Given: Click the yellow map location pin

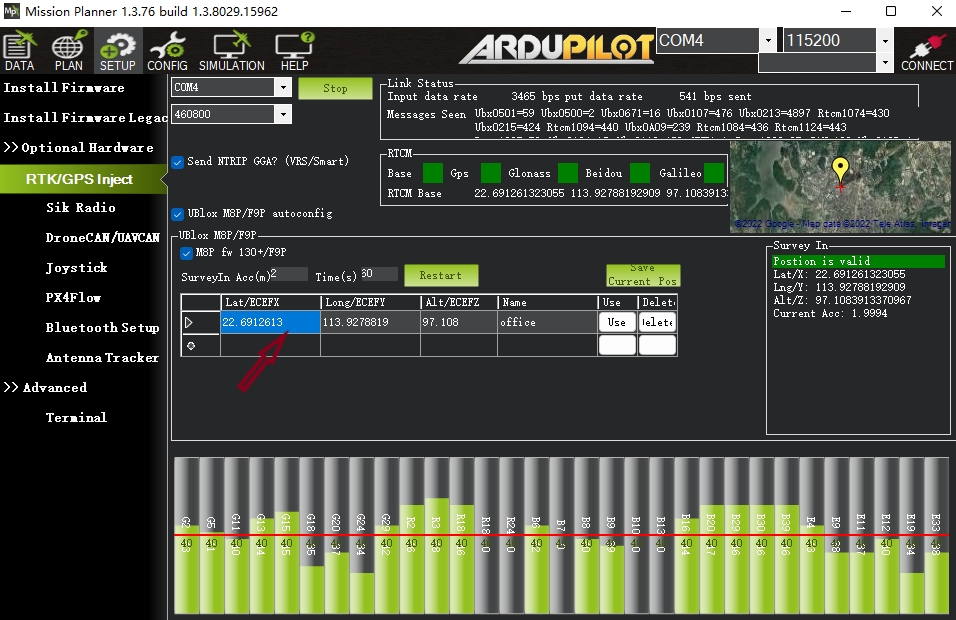Looking at the screenshot, I should [840, 171].
